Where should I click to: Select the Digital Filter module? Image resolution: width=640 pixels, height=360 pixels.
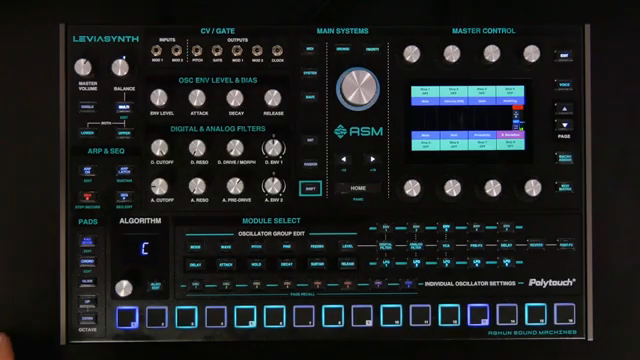point(386,246)
